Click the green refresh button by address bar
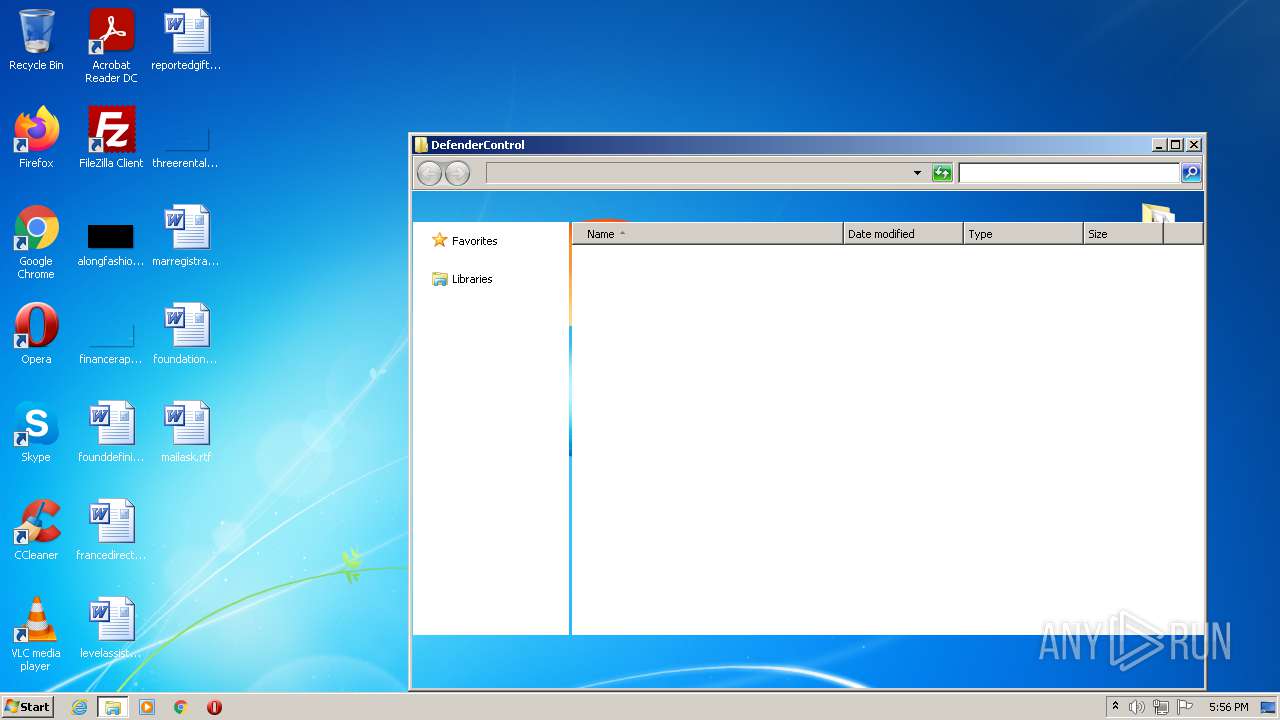1280x720 pixels. (942, 173)
